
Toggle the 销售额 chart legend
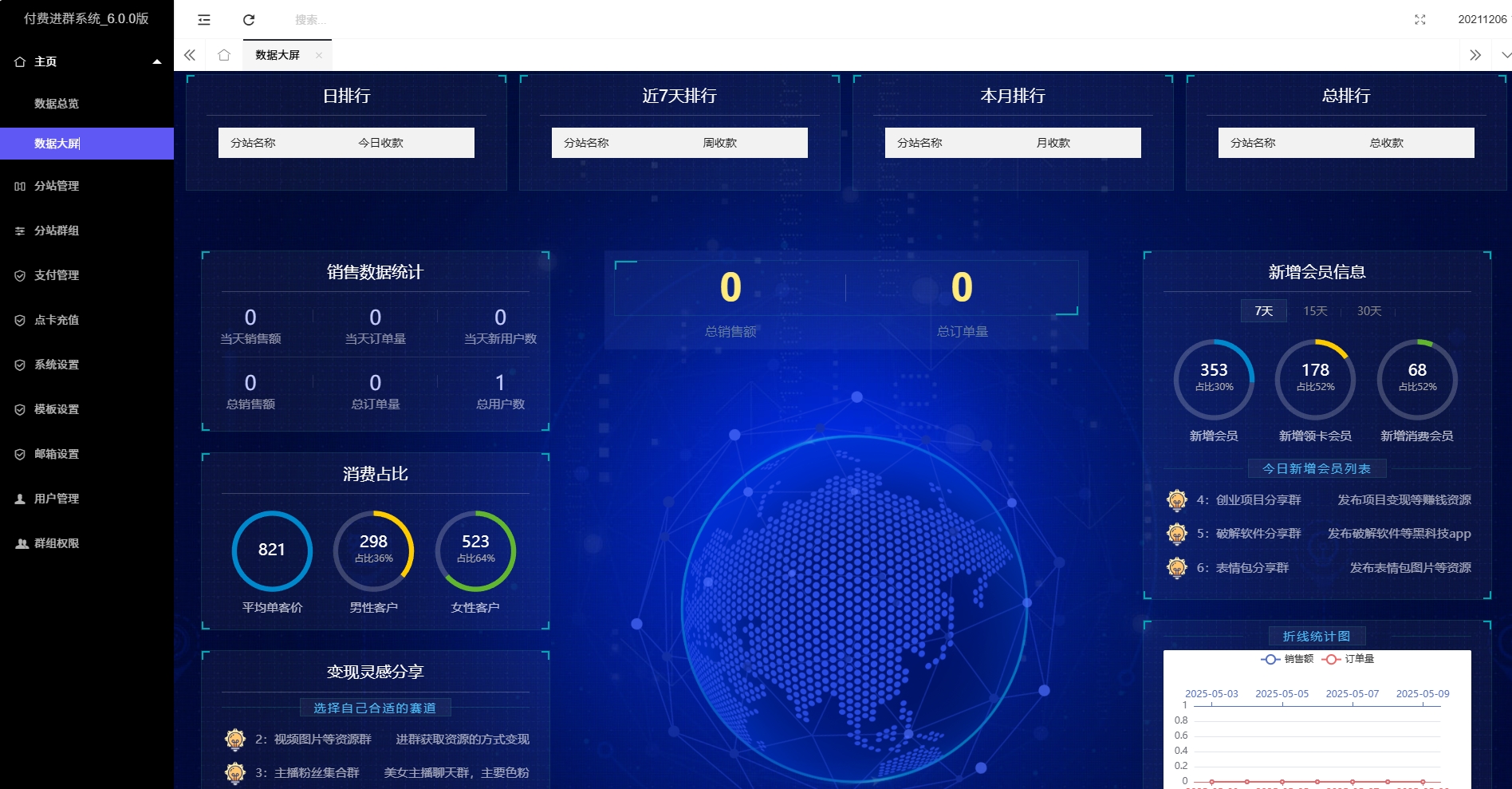pos(1287,659)
